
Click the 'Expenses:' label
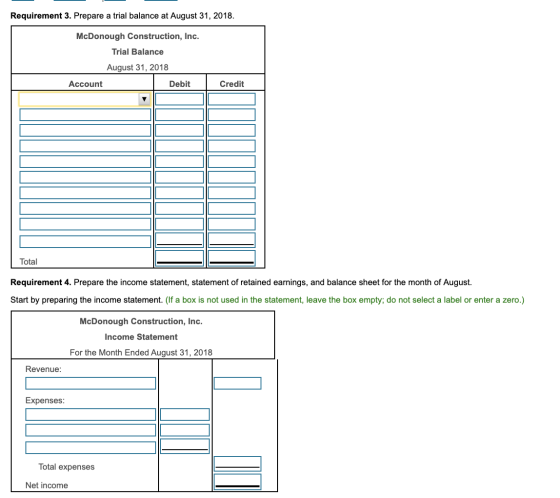point(45,400)
